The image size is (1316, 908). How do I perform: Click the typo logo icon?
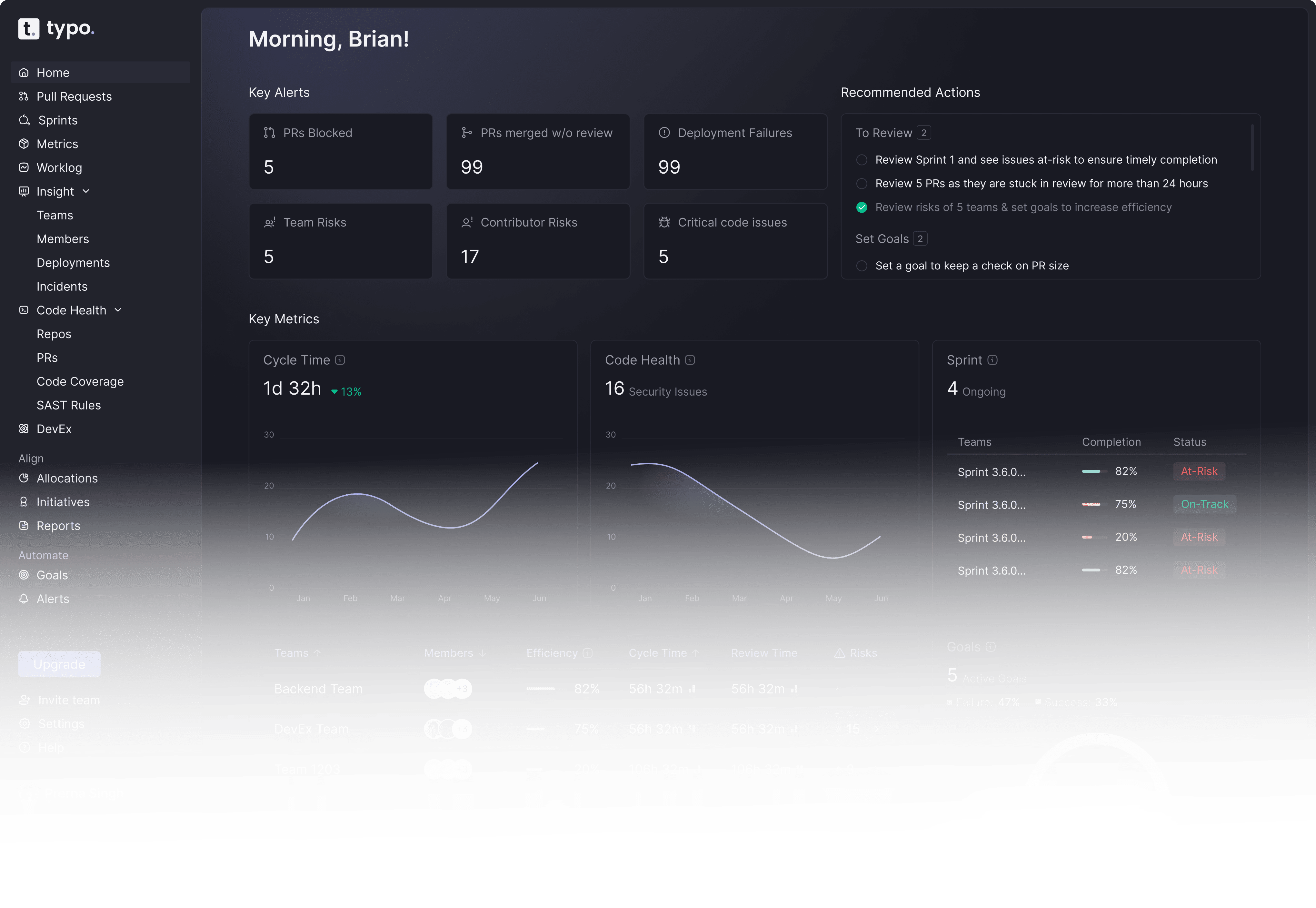(x=28, y=28)
